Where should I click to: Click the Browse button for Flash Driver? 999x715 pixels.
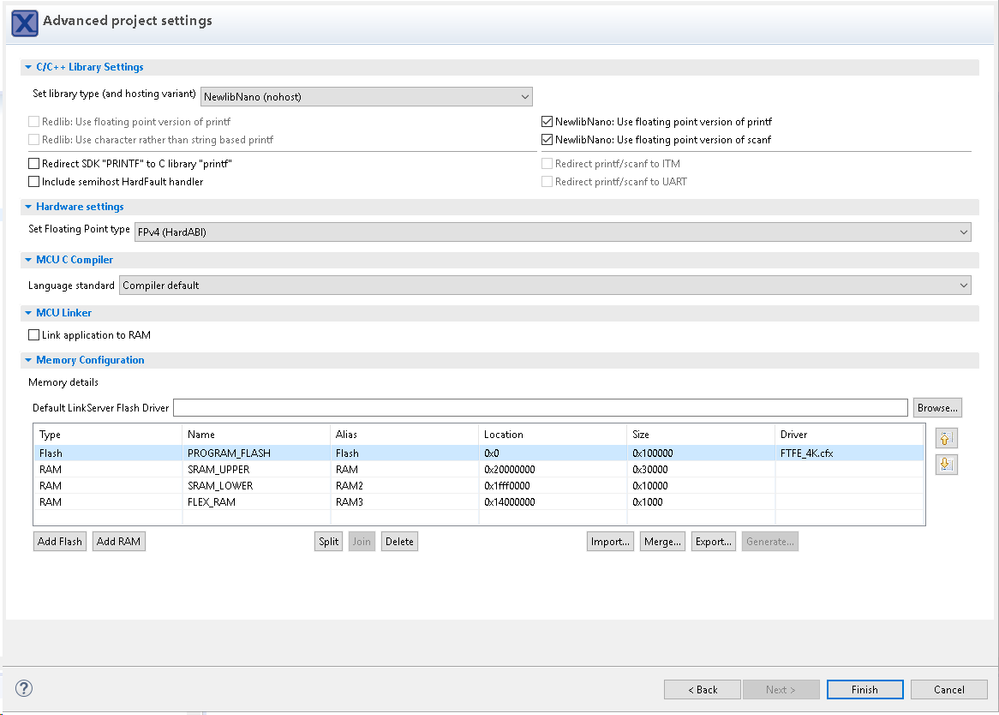[938, 408]
